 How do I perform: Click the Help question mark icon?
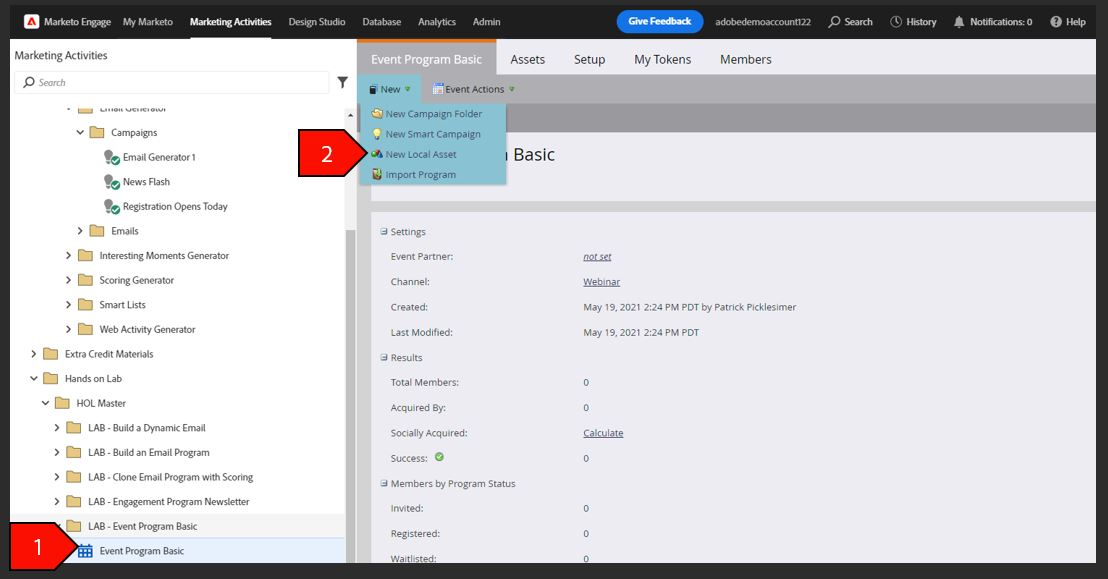tap(1056, 22)
